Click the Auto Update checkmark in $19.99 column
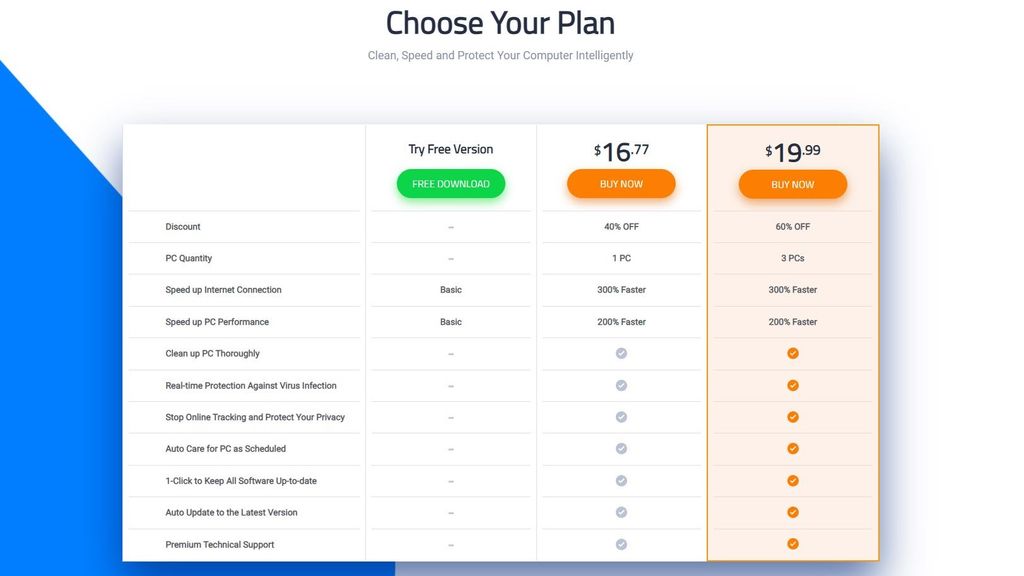Image resolution: width=1024 pixels, height=576 pixels. click(x=793, y=512)
